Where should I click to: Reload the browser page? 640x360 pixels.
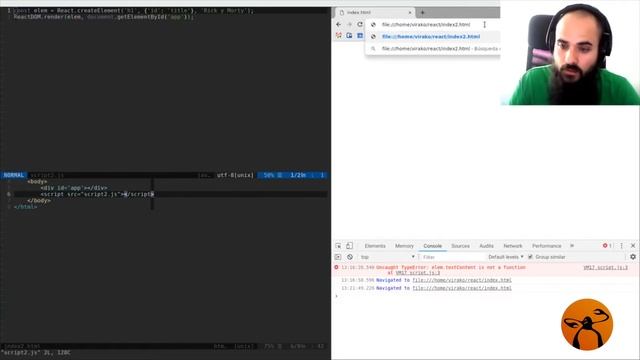pos(360,24)
